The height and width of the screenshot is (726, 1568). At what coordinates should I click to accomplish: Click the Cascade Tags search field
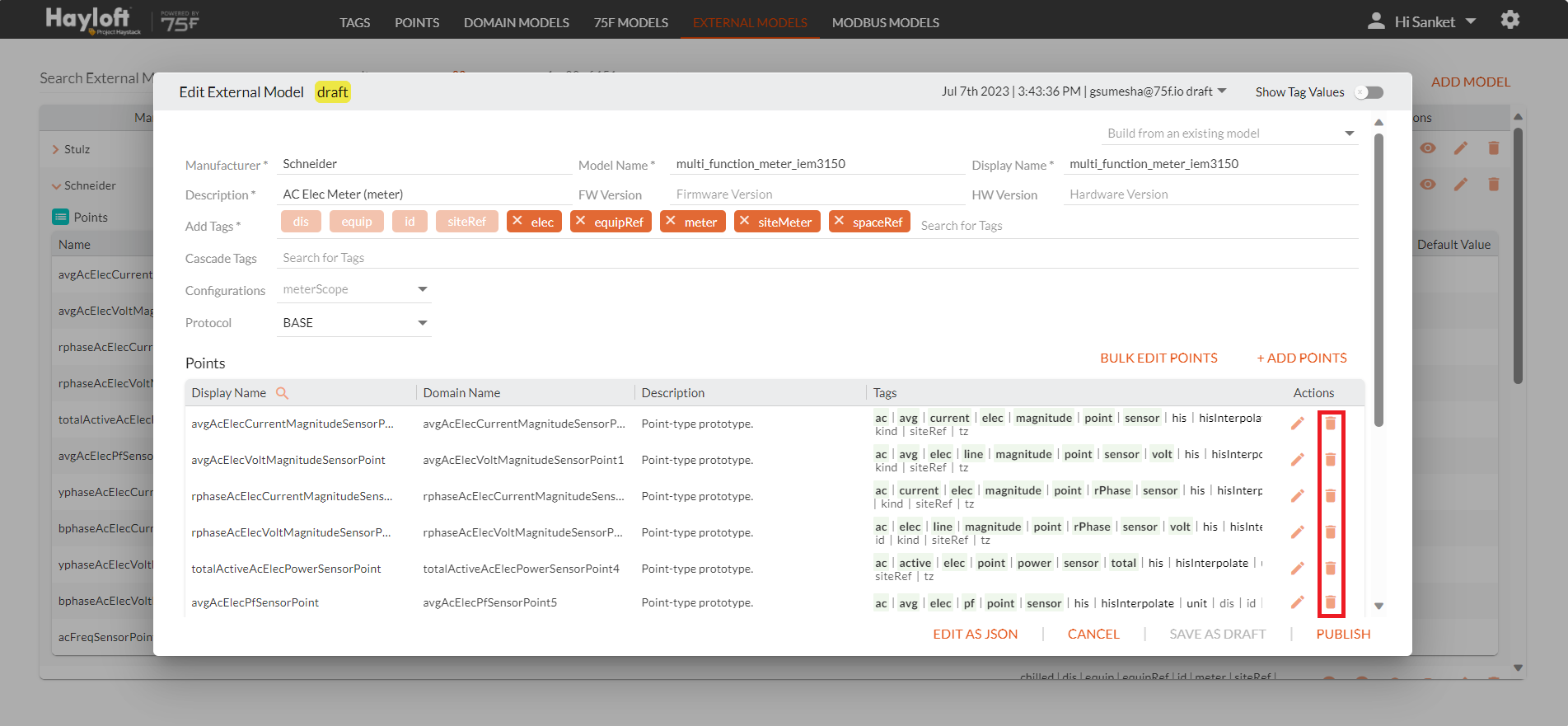(817, 258)
